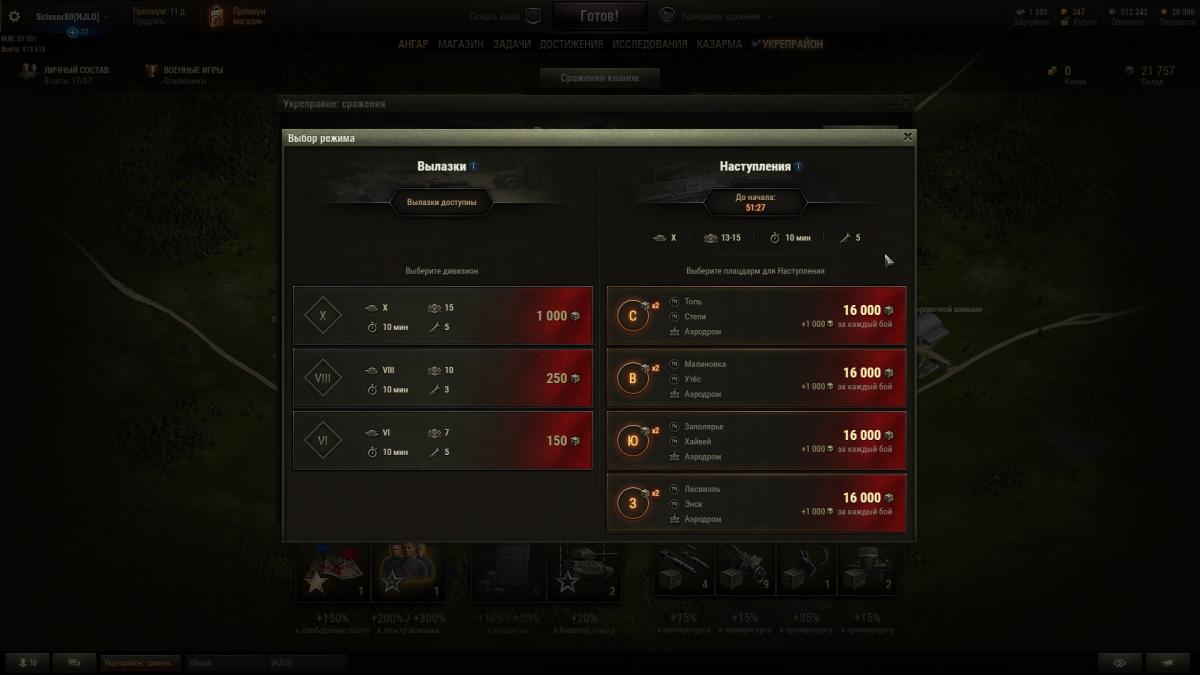
Task: Close the Выбор режима dialog
Action: click(907, 137)
